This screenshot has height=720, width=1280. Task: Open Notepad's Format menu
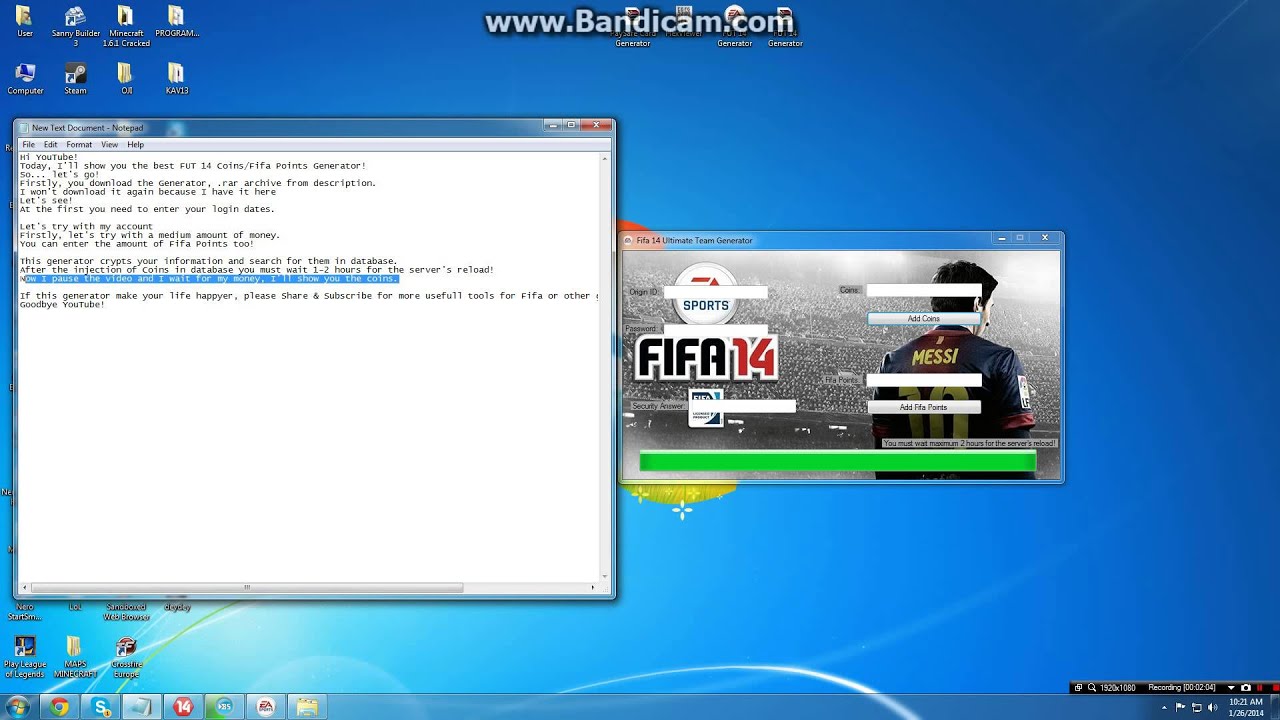click(x=79, y=145)
